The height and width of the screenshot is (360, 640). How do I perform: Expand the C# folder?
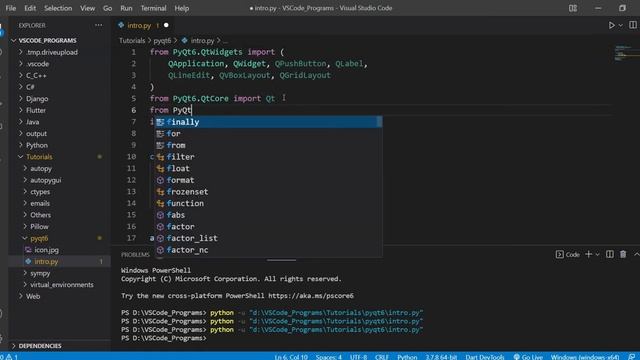pos(30,87)
